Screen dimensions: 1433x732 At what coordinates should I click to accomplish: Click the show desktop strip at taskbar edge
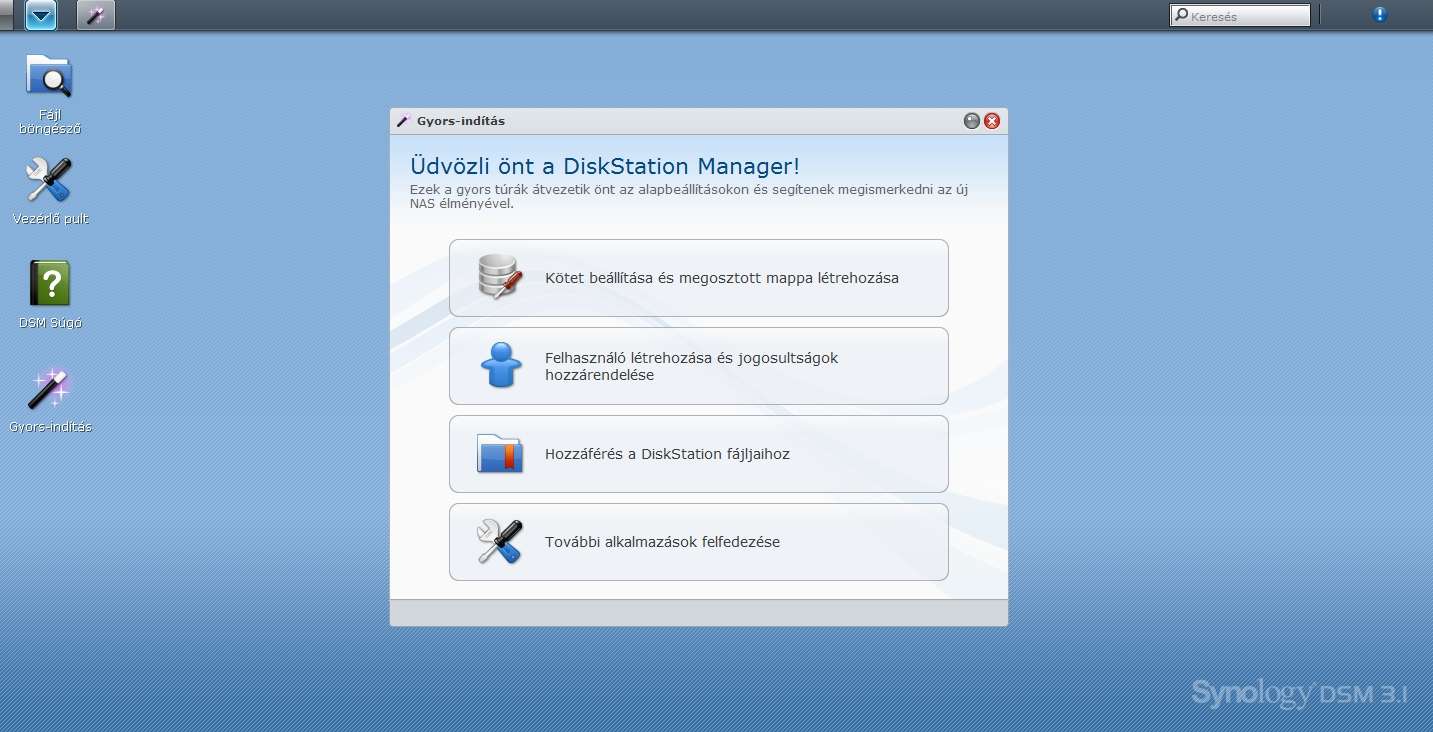point(6,15)
